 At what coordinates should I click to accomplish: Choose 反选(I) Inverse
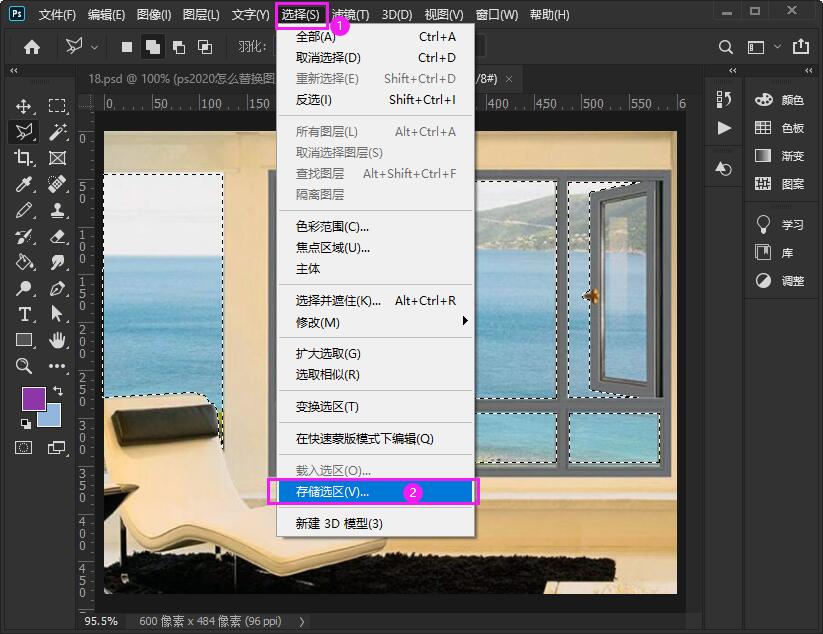point(375,100)
